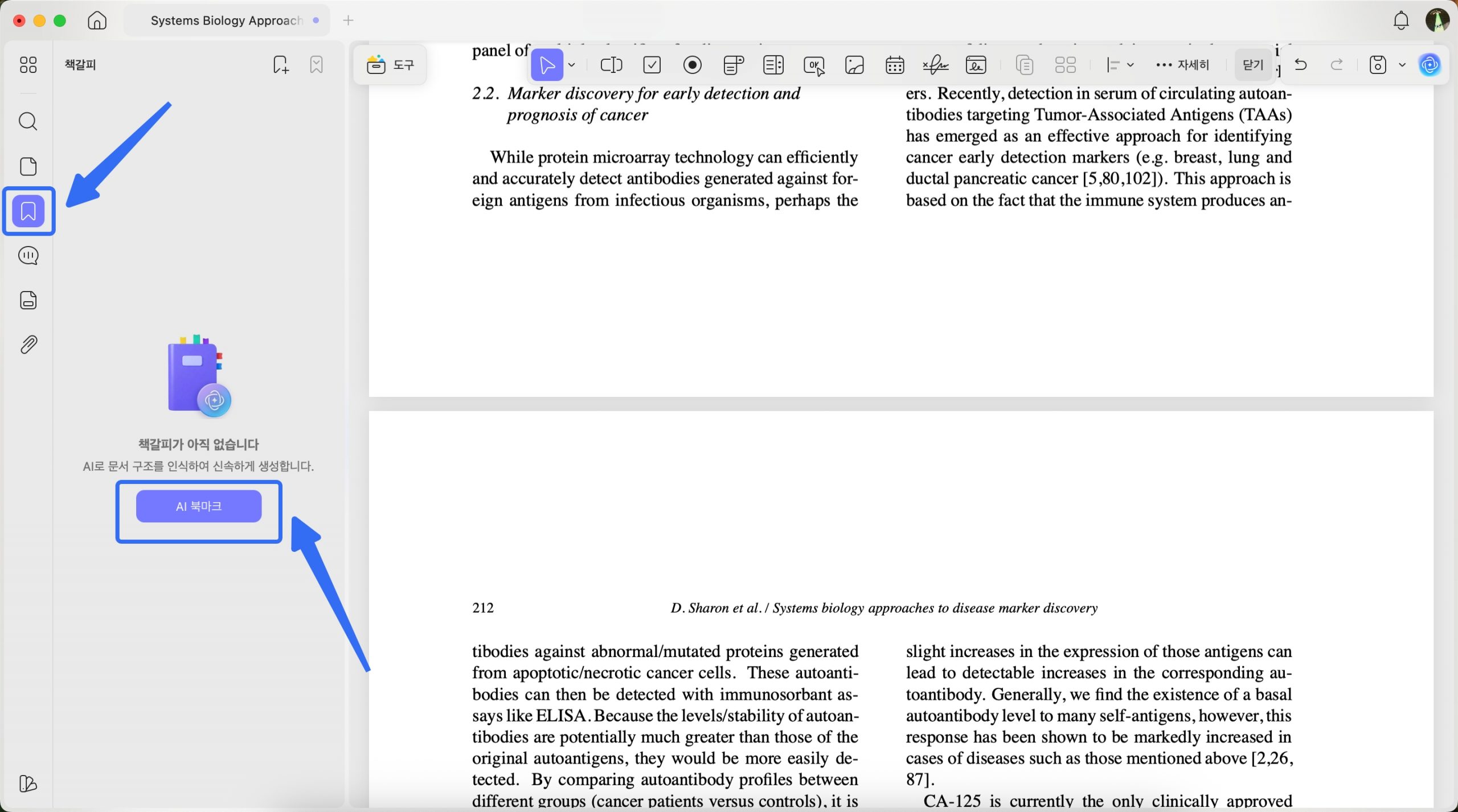
Task: Toggle the bookmark sidebar panel
Action: coord(28,211)
